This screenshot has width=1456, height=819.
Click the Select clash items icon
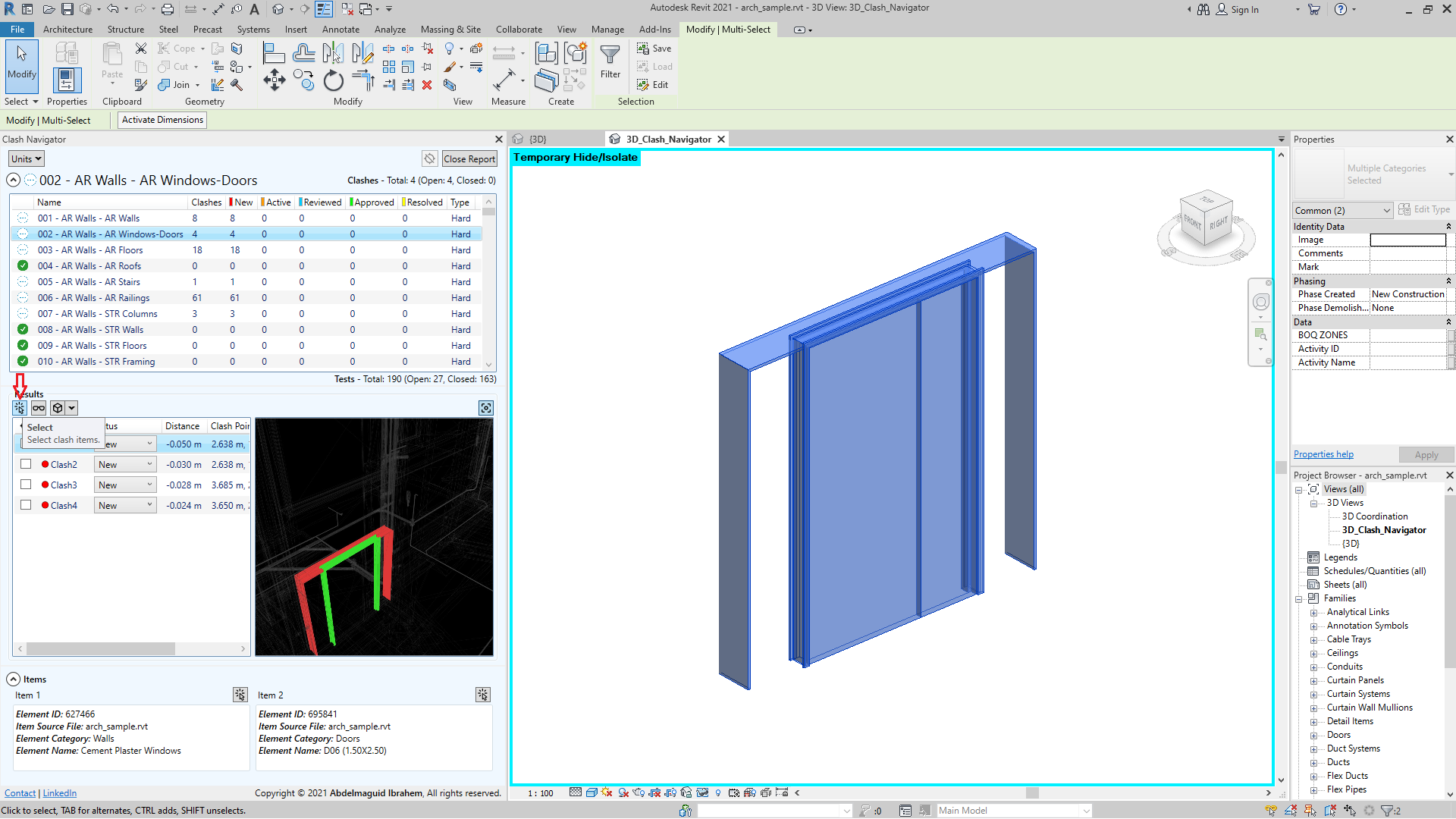[x=20, y=408]
